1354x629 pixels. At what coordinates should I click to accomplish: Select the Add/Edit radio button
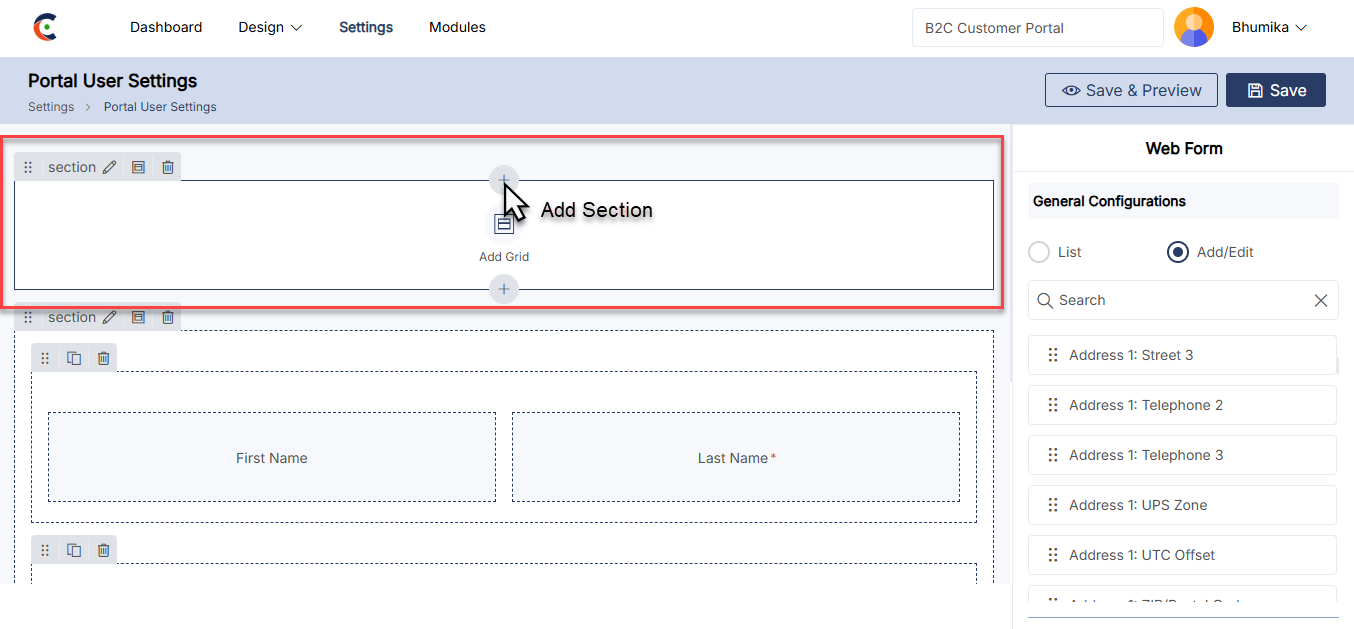[1177, 252]
